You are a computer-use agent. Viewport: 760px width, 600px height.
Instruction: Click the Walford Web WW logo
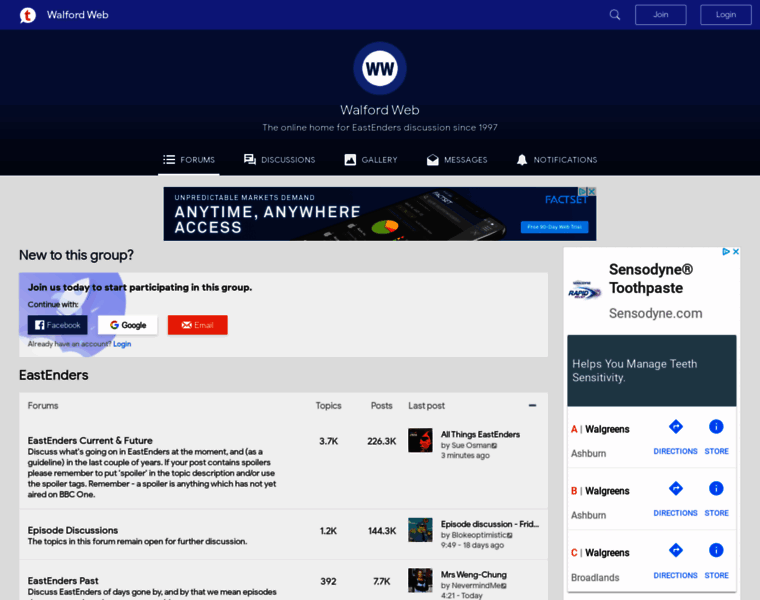click(x=380, y=68)
